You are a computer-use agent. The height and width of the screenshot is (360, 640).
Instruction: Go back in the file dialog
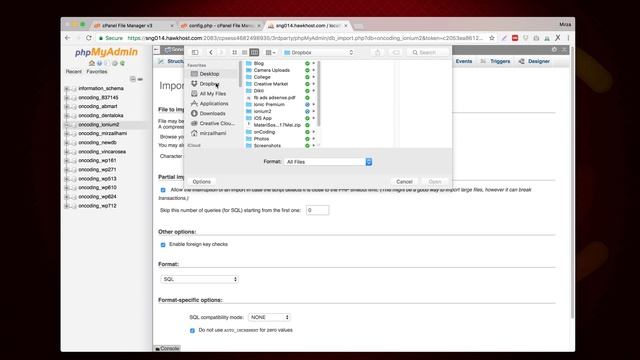(x=211, y=52)
